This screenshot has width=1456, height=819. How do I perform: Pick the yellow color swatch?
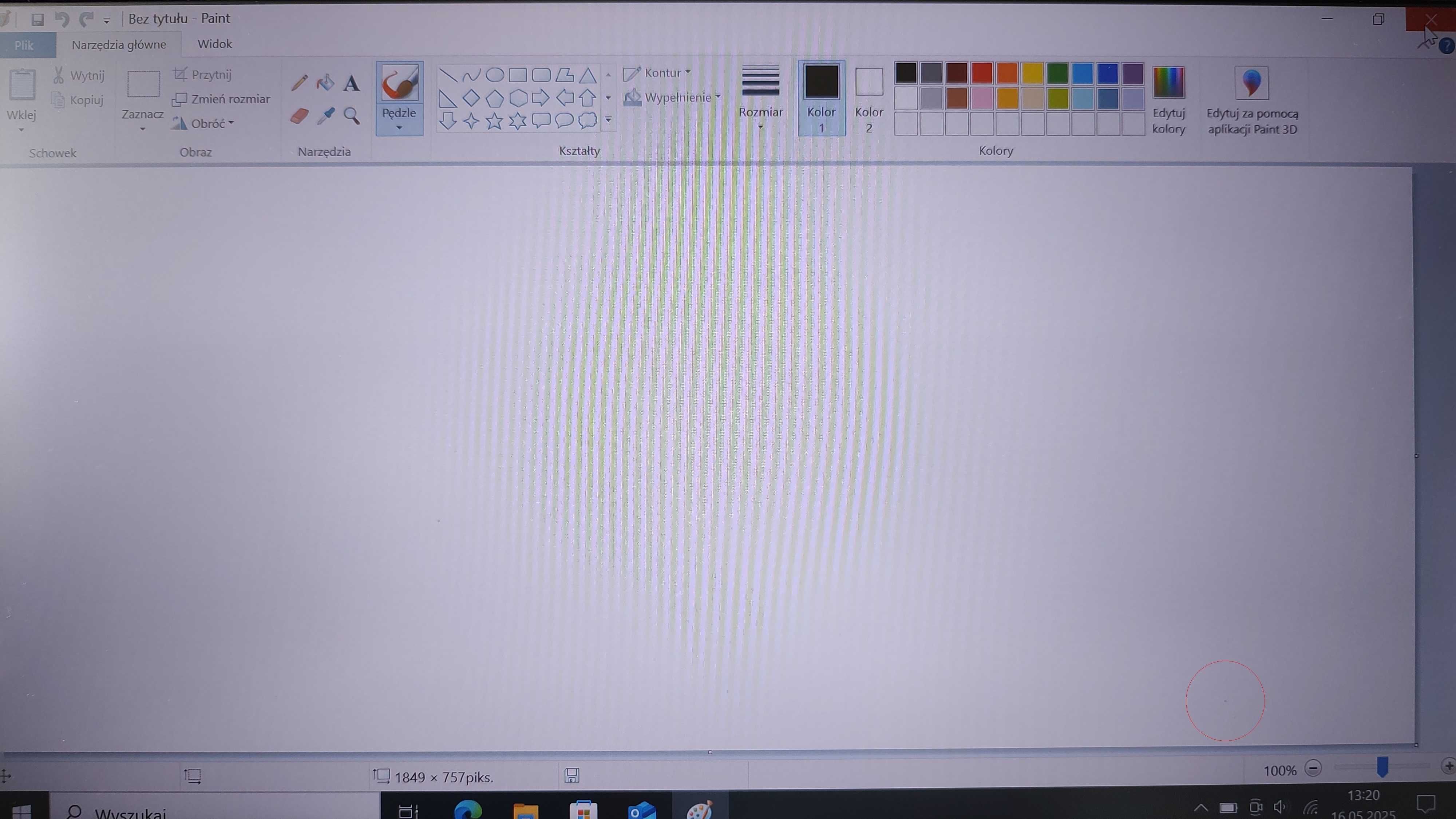[x=1032, y=73]
